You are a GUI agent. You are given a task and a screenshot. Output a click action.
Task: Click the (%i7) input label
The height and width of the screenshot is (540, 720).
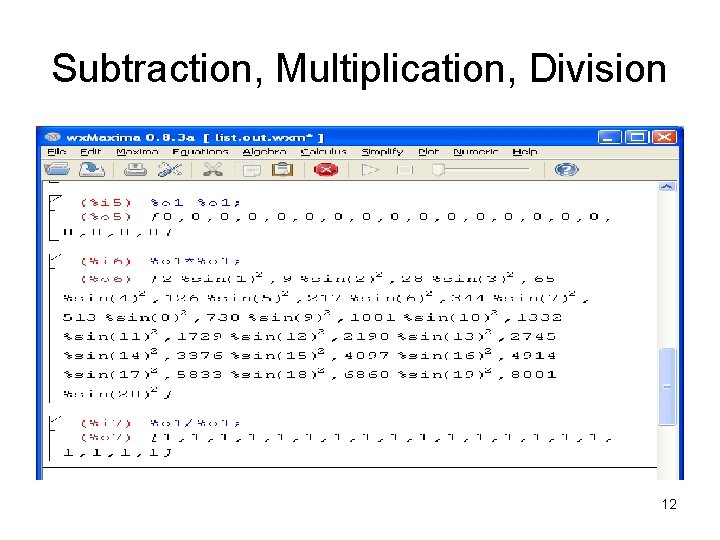tap(106, 423)
